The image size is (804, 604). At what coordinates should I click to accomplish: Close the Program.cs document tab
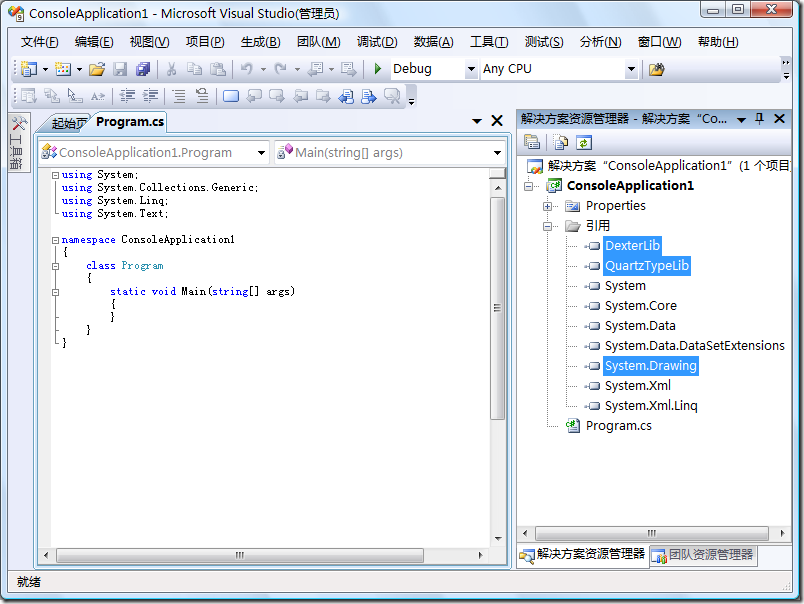click(497, 120)
